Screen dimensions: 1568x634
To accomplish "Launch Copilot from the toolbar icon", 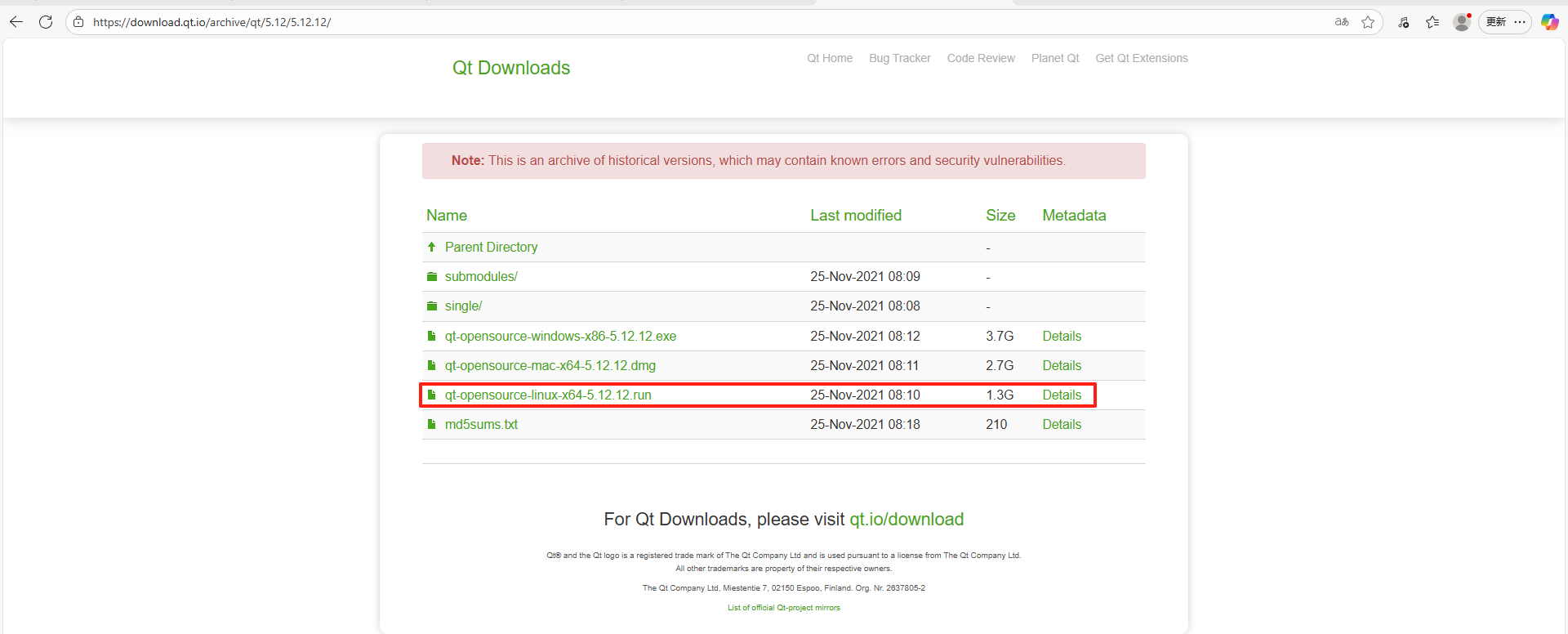I will (1549, 22).
